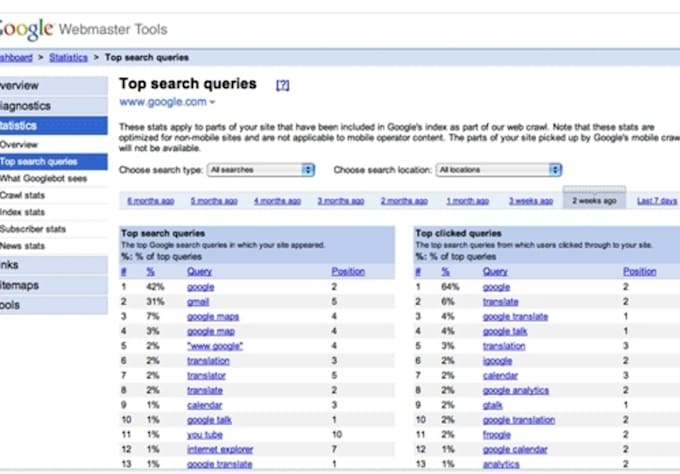Switch to 5 months ago tab
Viewport: 680px width, 474px height.
pos(214,201)
